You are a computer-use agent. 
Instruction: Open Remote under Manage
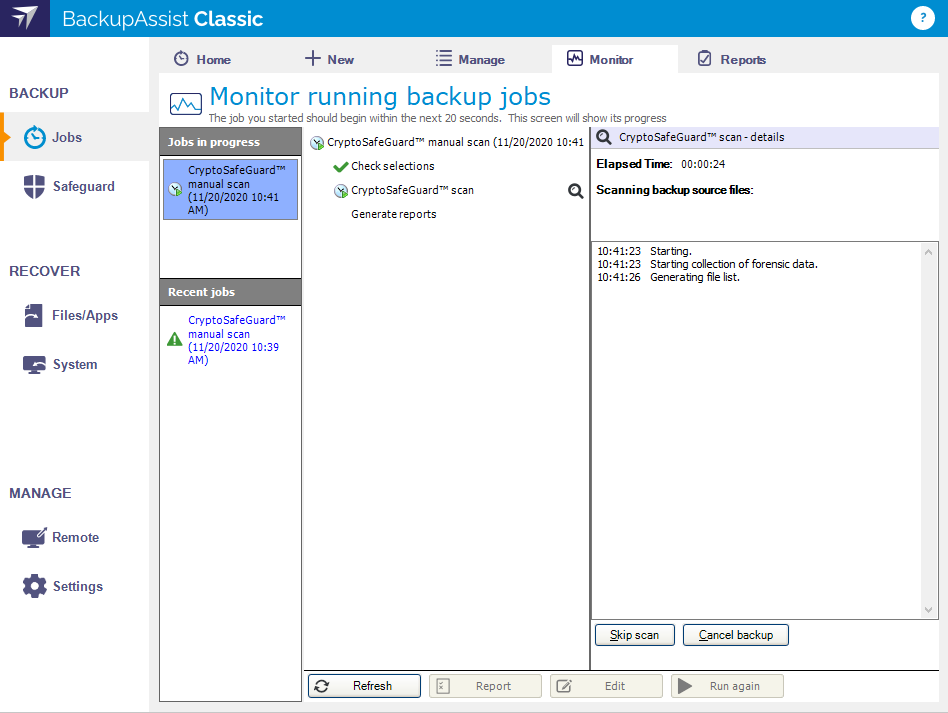75,537
